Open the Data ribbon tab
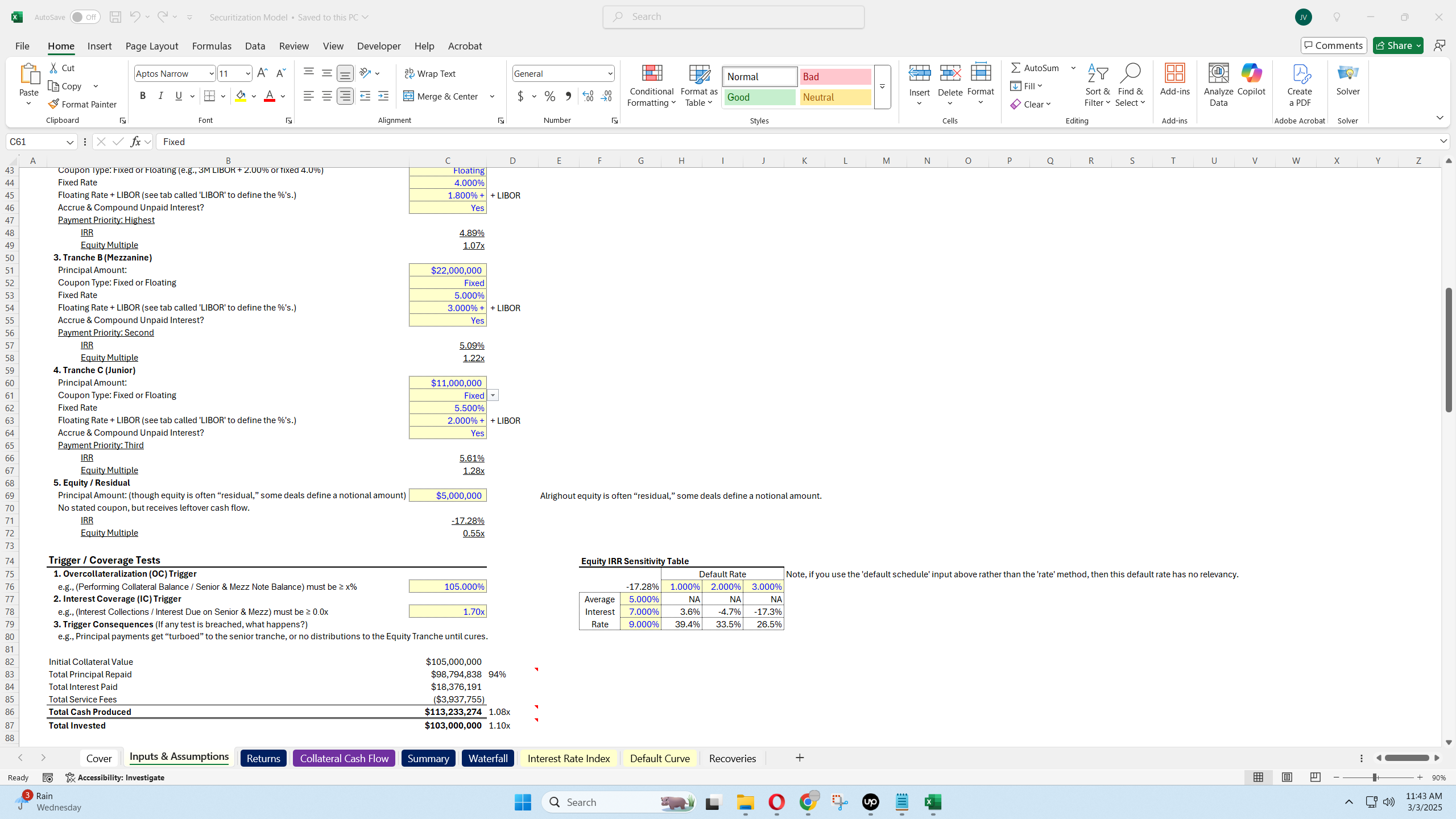1456x819 pixels. point(255,46)
